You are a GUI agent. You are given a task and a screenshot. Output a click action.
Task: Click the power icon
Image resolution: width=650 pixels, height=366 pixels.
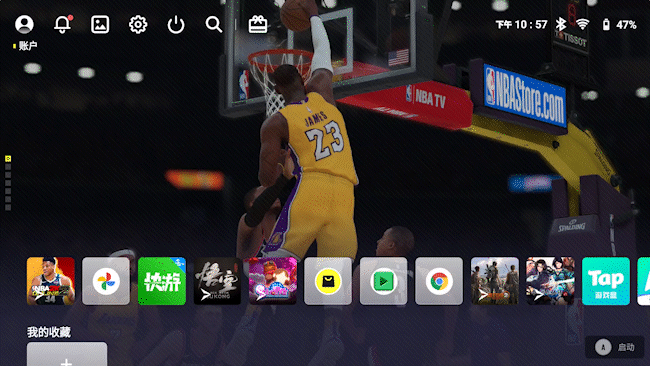coord(176,24)
